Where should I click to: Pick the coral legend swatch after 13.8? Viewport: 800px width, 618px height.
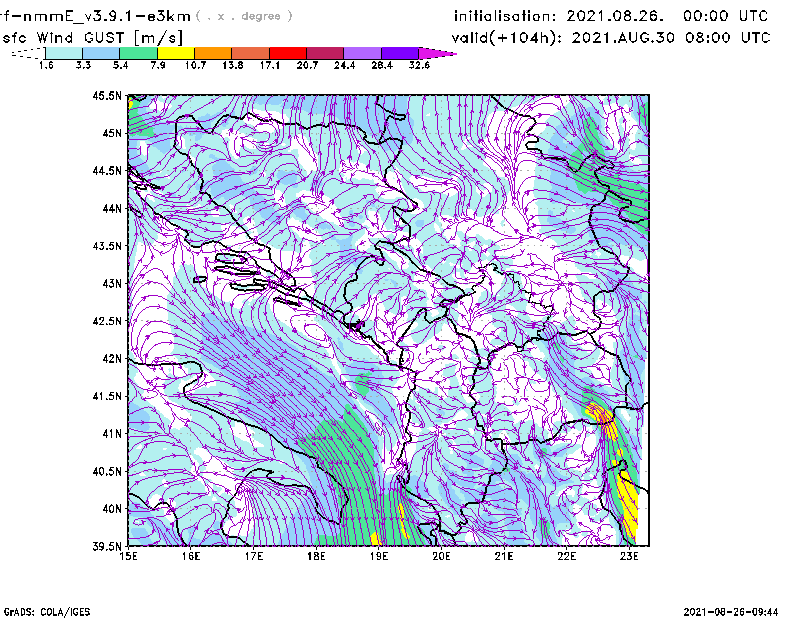251,53
